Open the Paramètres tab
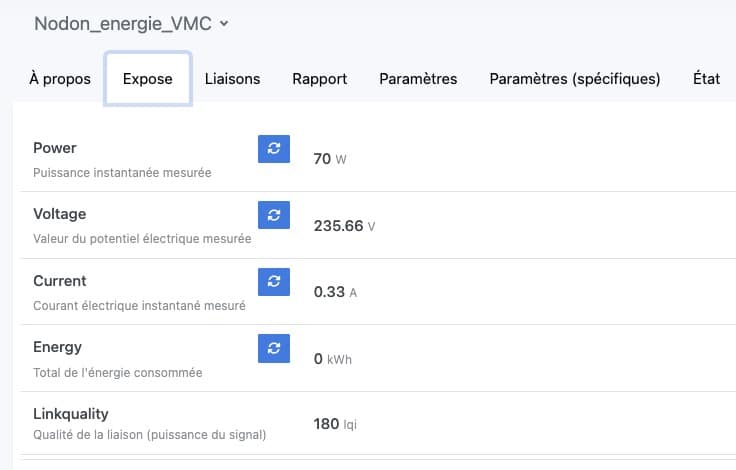This screenshot has height=470, width=736. click(418, 79)
